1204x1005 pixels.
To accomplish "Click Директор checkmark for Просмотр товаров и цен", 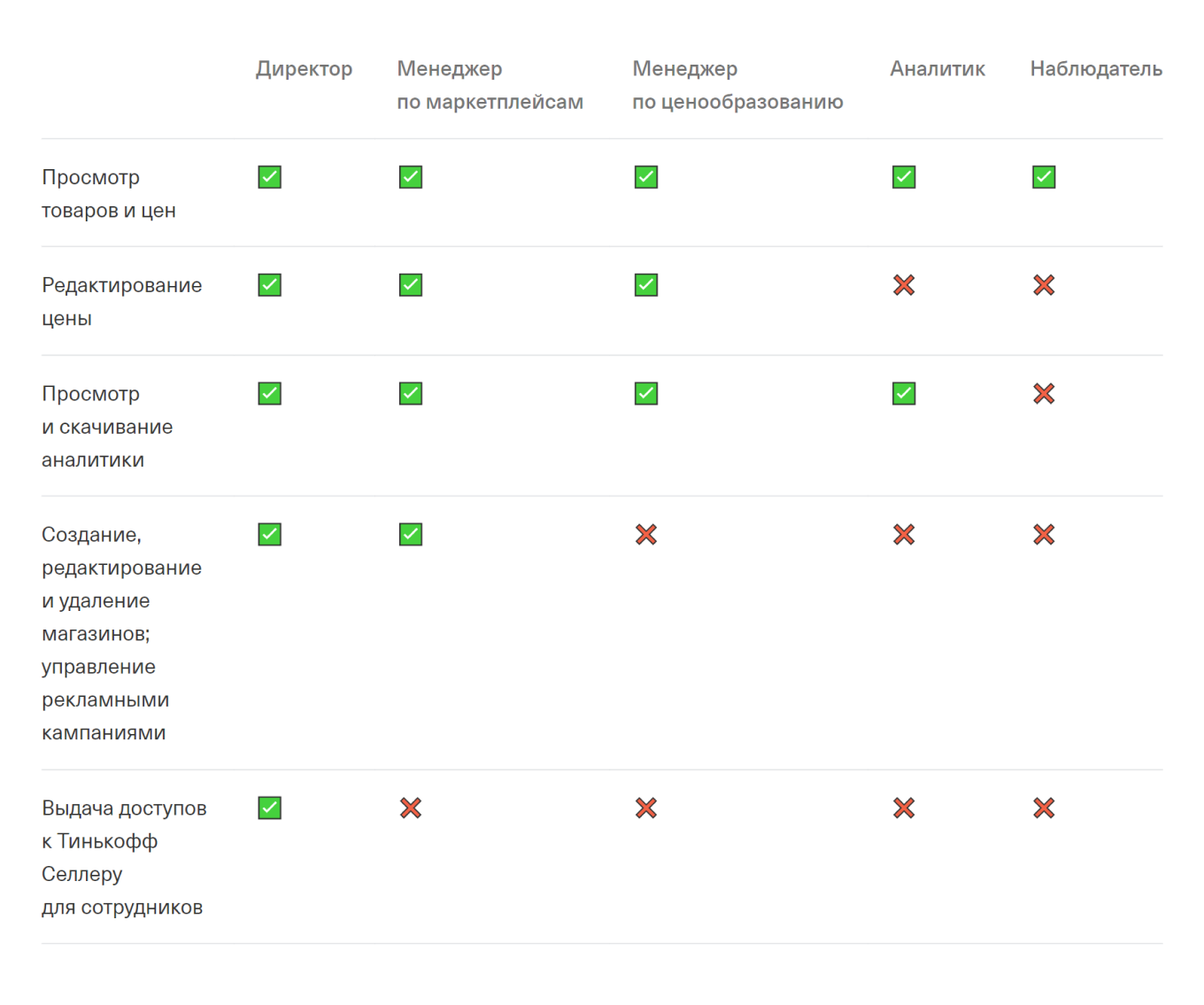I will pyautogui.click(x=270, y=177).
